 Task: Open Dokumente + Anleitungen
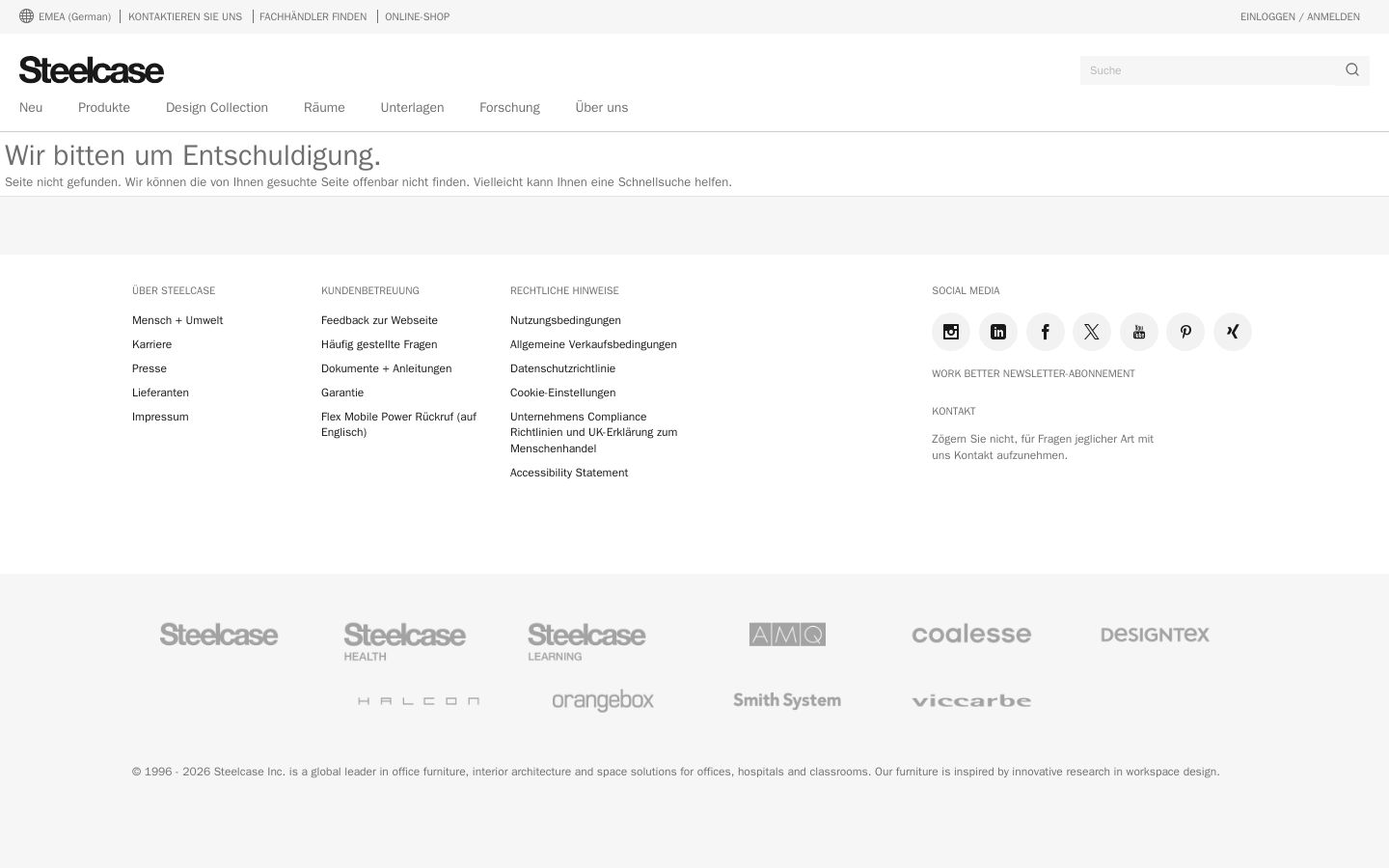[386, 368]
